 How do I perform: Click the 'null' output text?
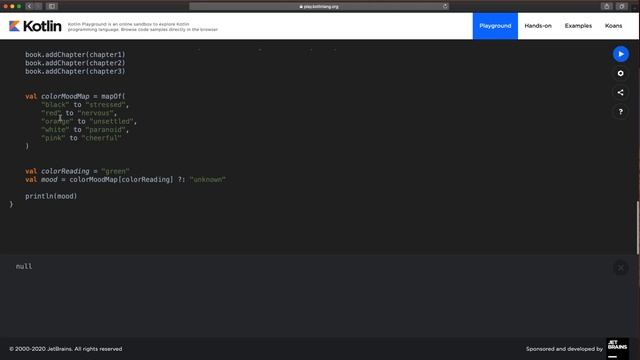click(x=24, y=267)
